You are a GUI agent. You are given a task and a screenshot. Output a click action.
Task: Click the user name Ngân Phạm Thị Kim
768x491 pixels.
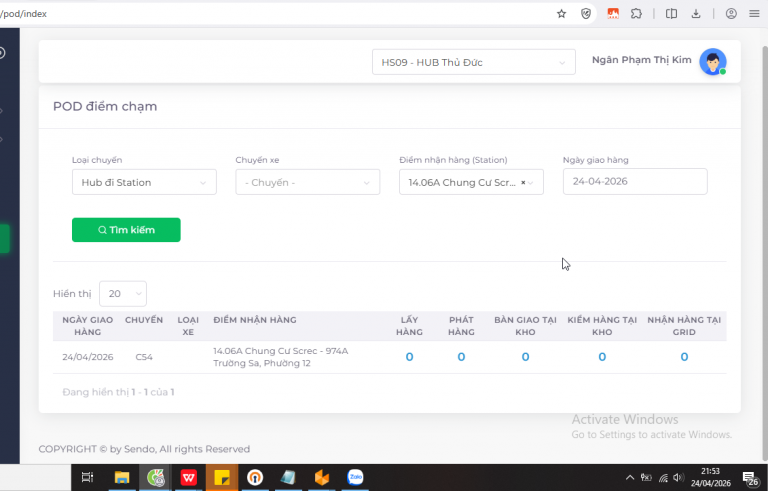pyautogui.click(x=642, y=60)
